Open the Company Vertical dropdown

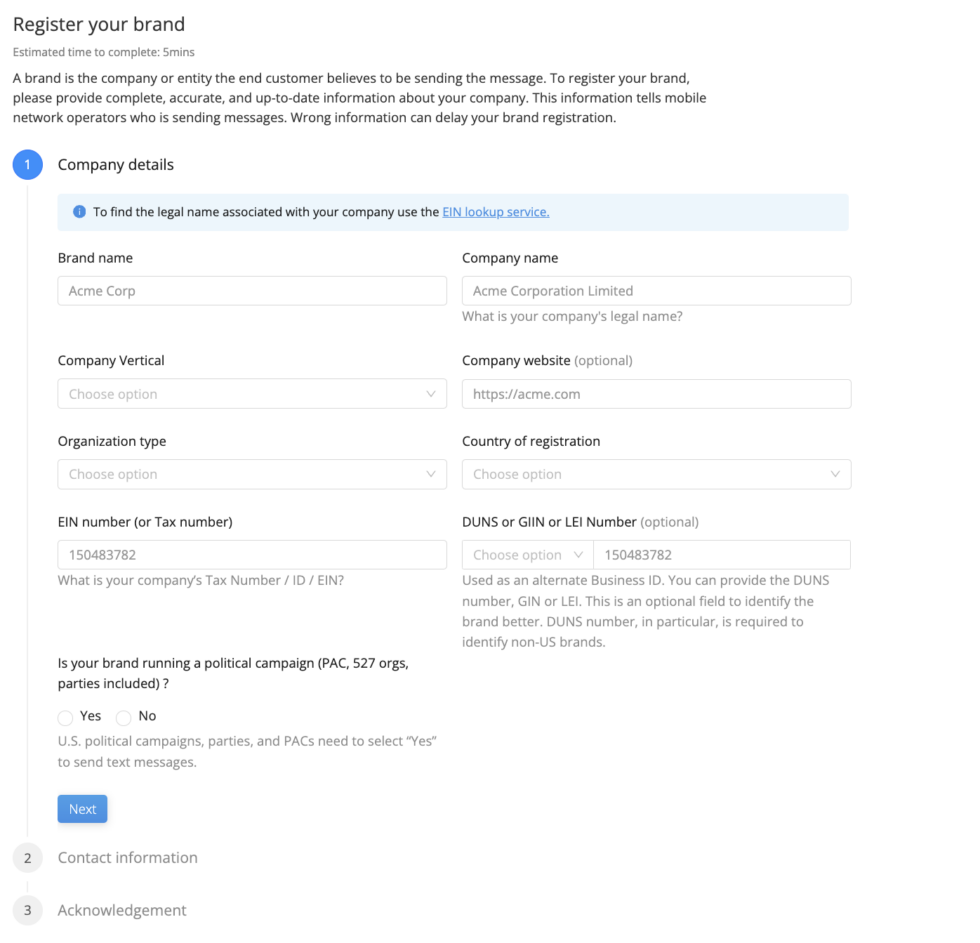tap(250, 393)
